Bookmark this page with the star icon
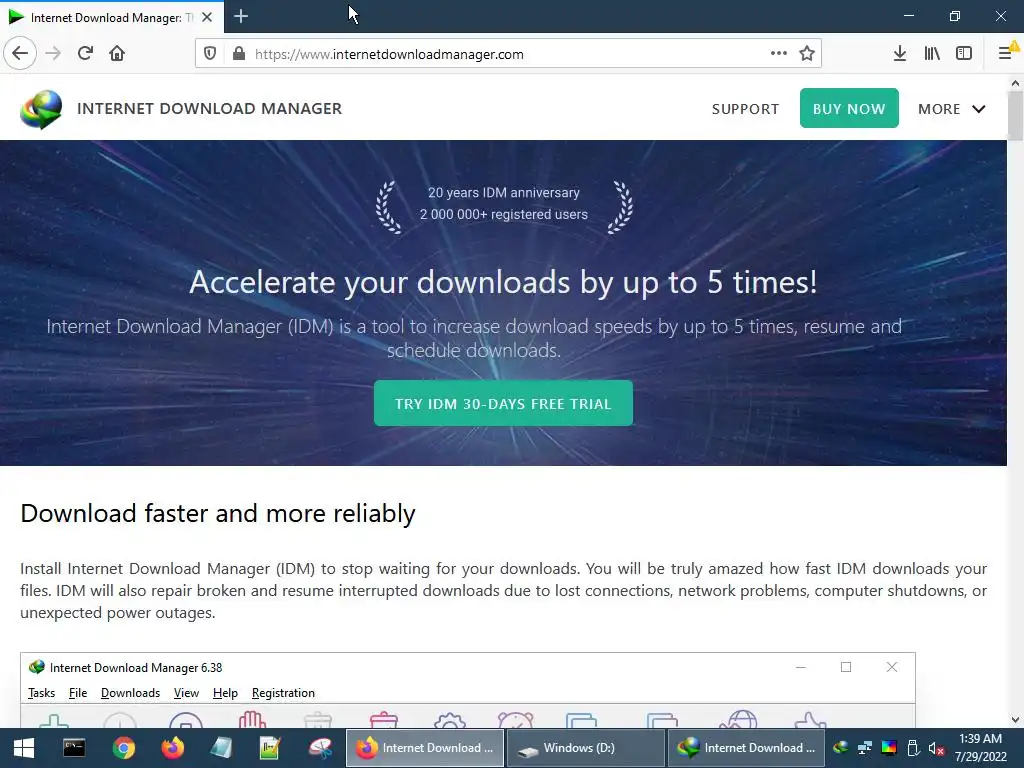 point(807,54)
